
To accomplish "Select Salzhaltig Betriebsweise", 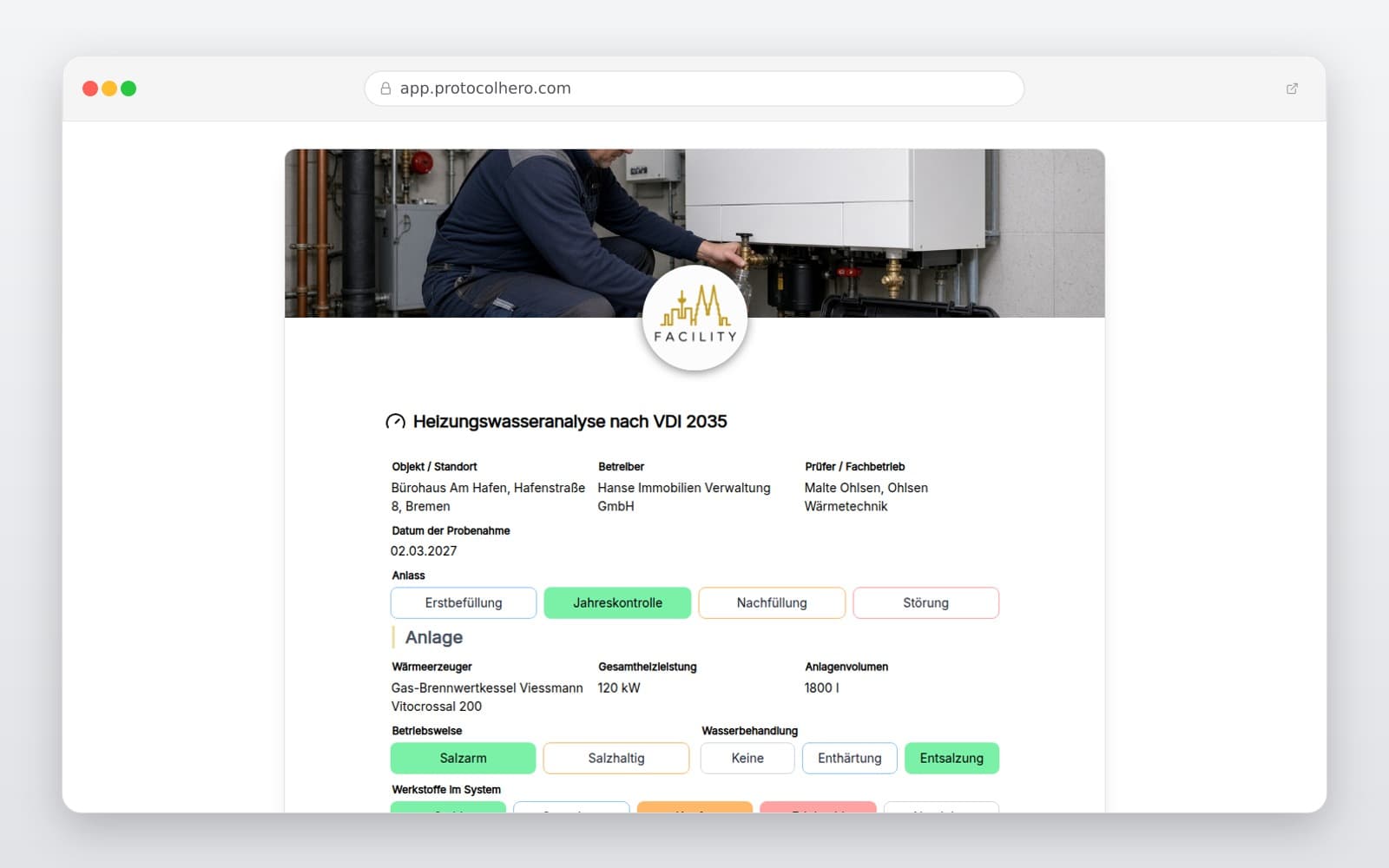I will coord(616,758).
